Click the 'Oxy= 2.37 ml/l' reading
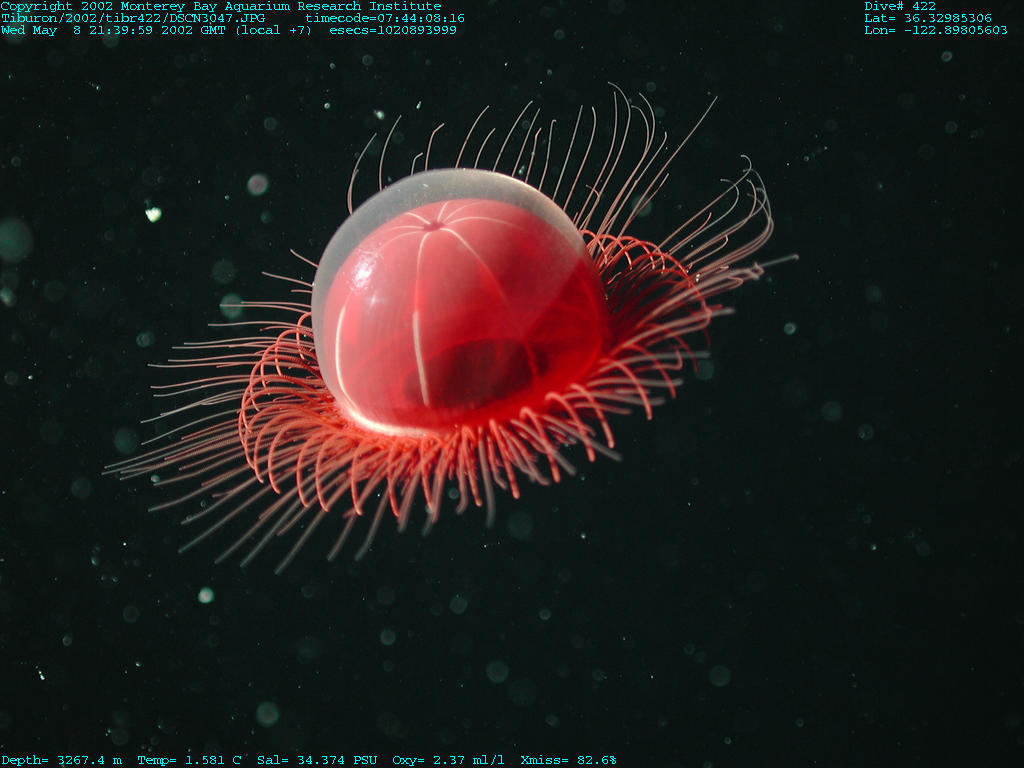The height and width of the screenshot is (768, 1024). (x=449, y=760)
